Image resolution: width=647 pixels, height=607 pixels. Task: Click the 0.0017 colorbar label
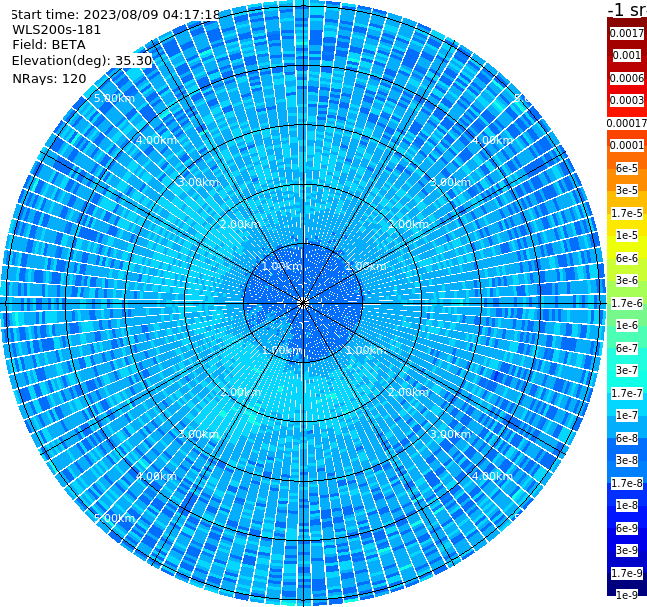[x=626, y=33]
